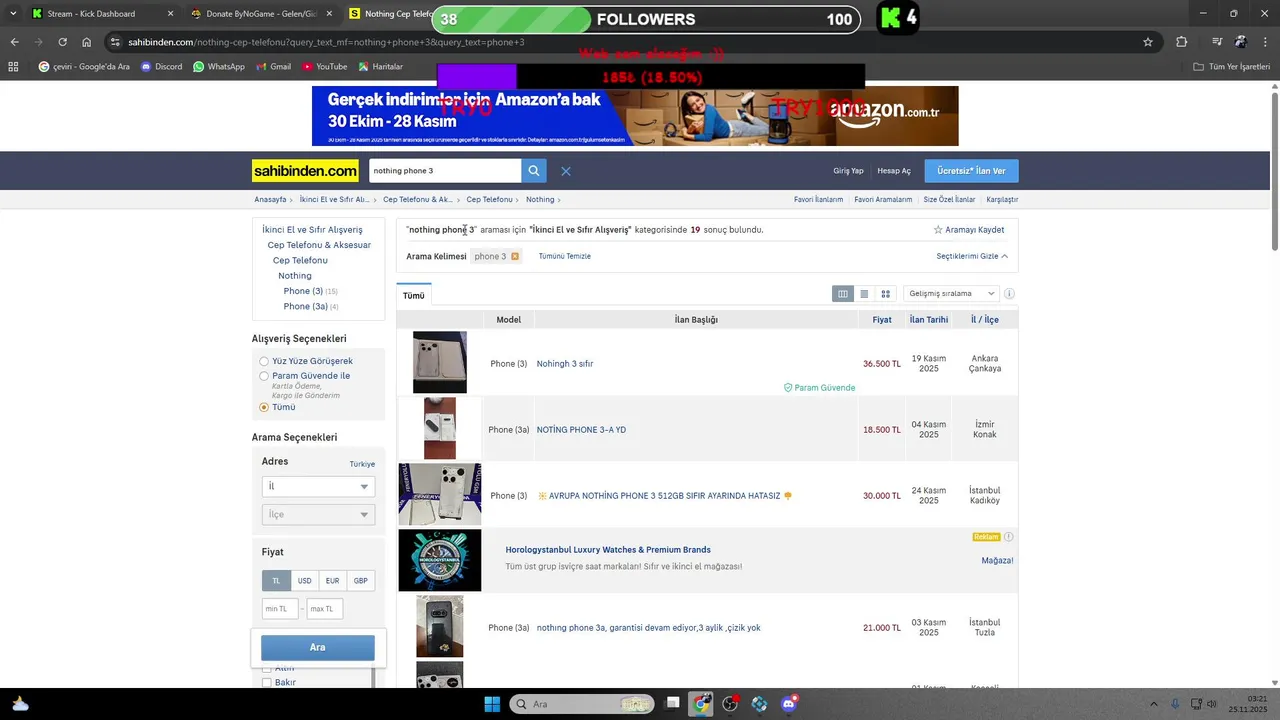Open the tab search dropdown arrow
Viewport: 1280px width, 720px height.
coord(12,14)
